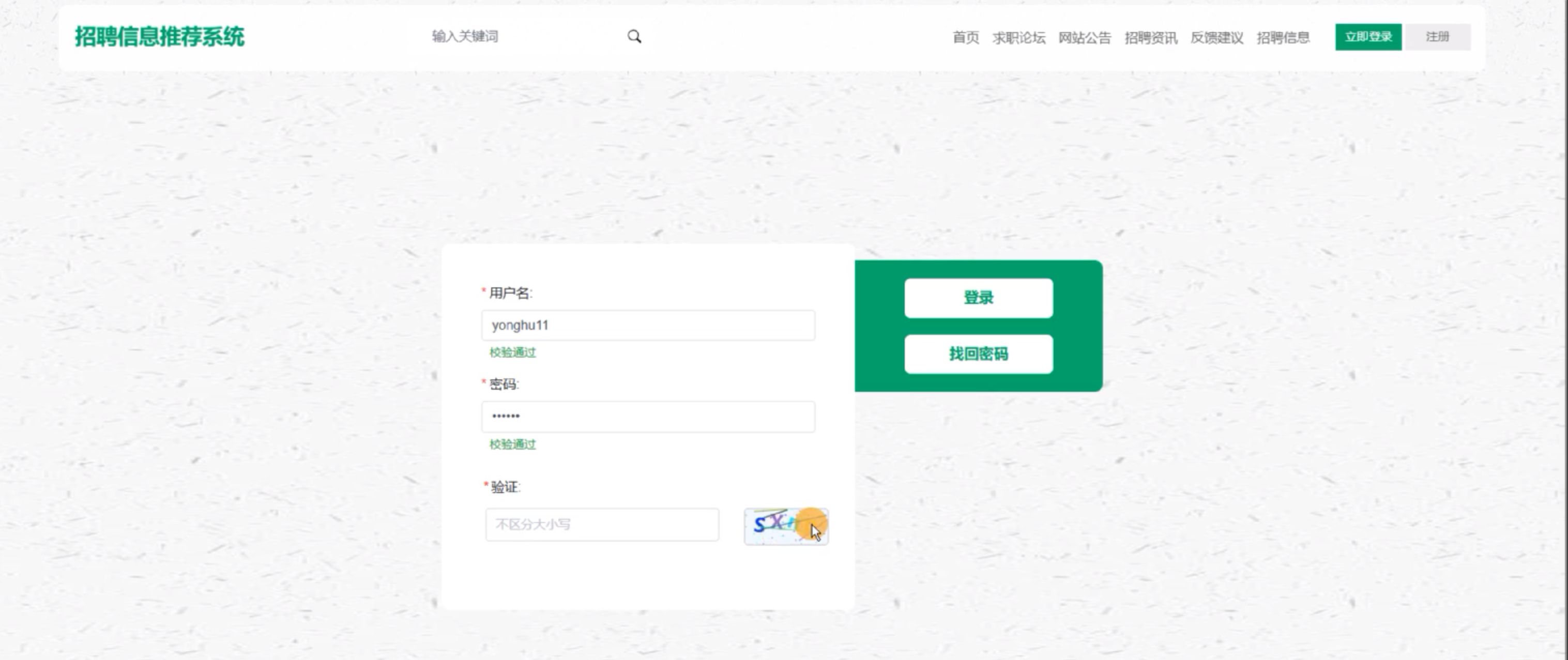1568x660 pixels.
Task: Click the username field containing yonghu11
Action: [x=648, y=326]
